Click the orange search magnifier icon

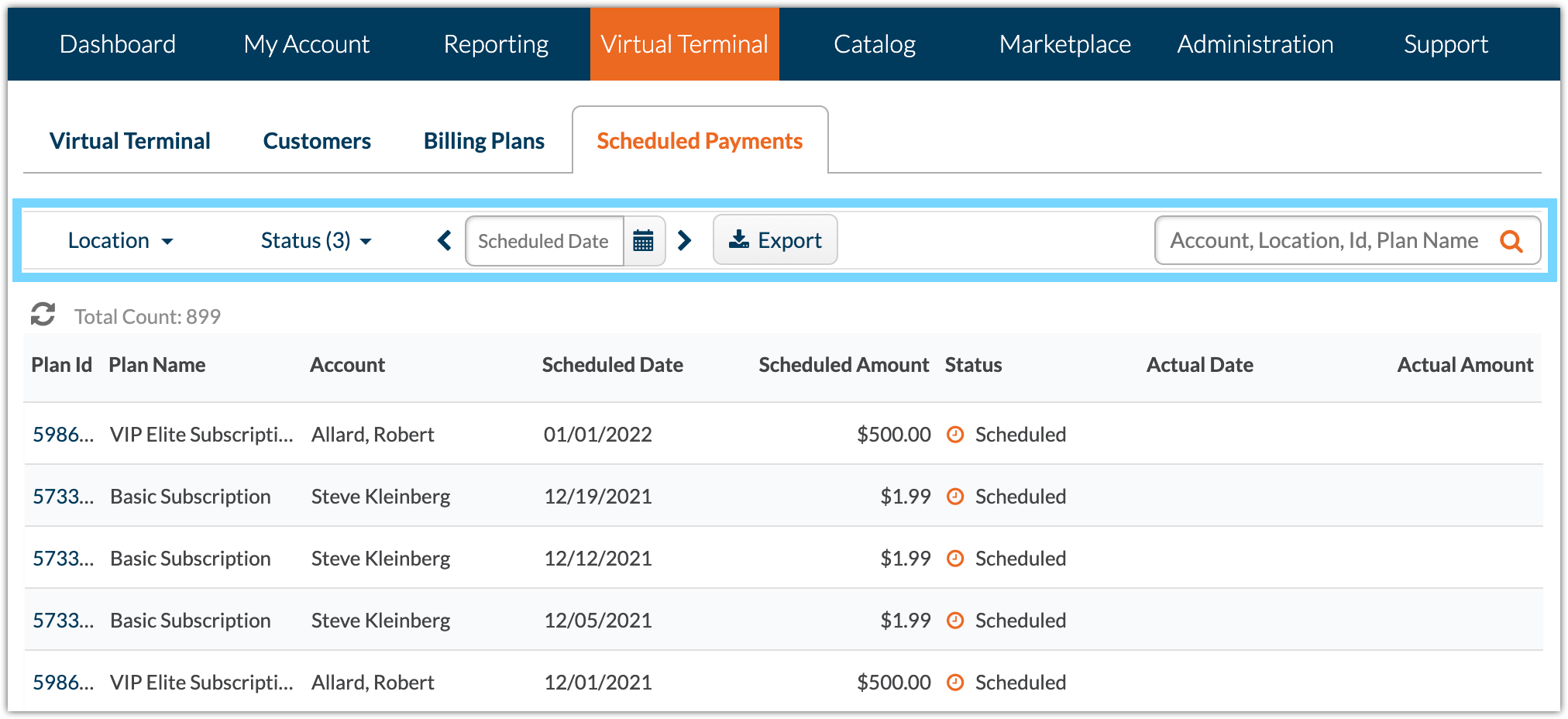pos(1511,241)
